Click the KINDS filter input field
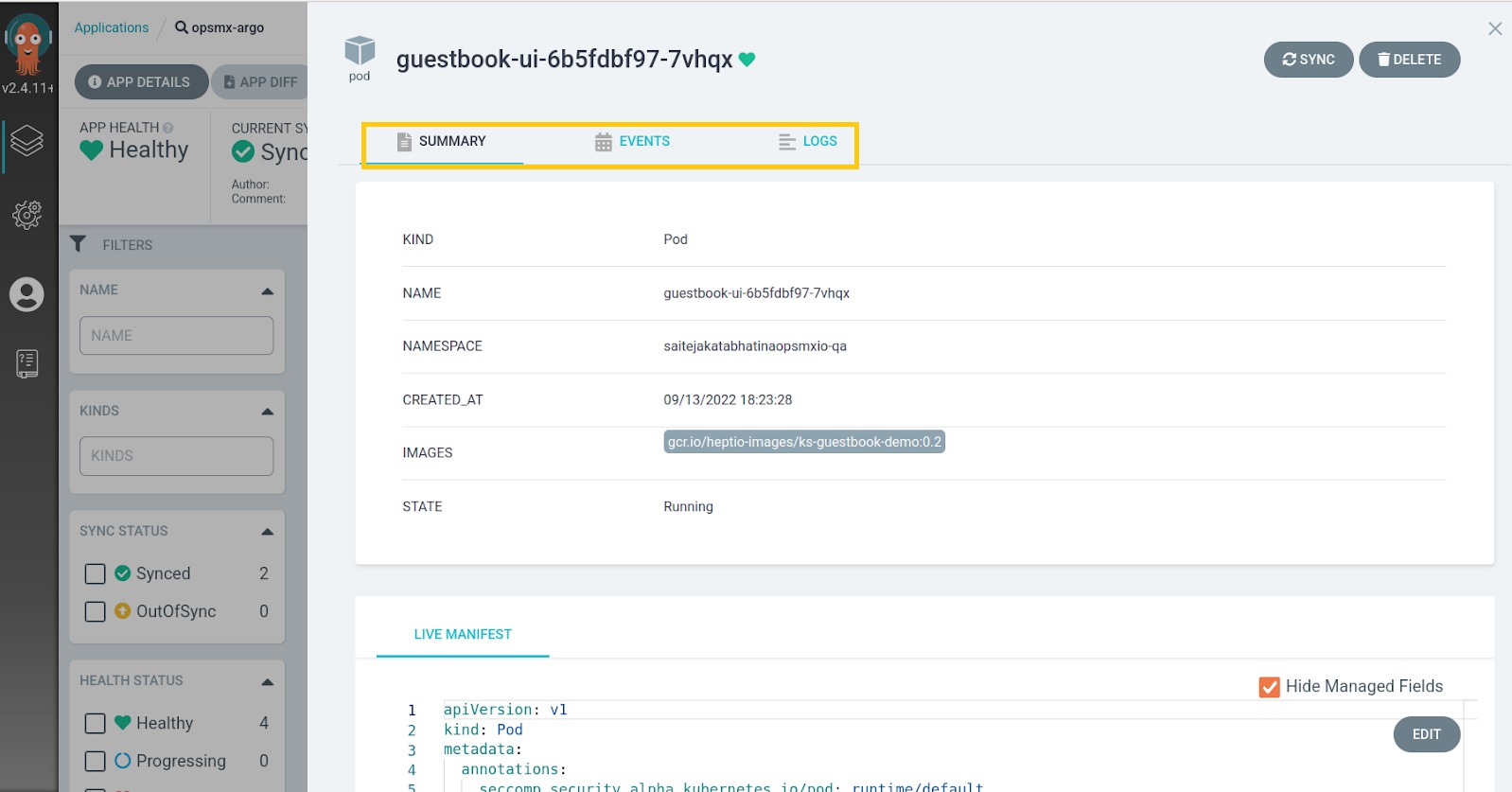 pos(176,456)
